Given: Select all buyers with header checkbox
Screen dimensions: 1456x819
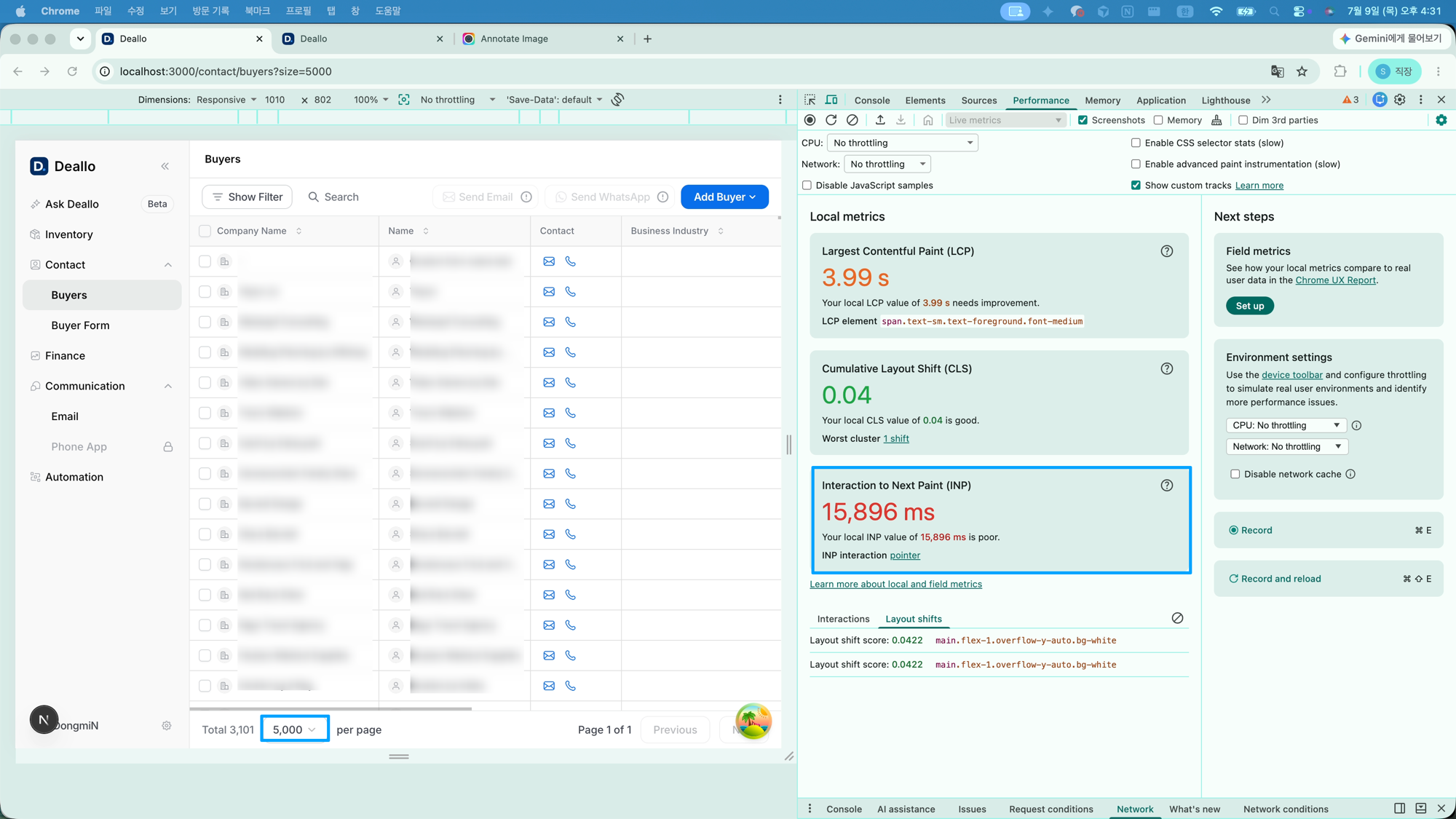Looking at the screenshot, I should click(205, 231).
